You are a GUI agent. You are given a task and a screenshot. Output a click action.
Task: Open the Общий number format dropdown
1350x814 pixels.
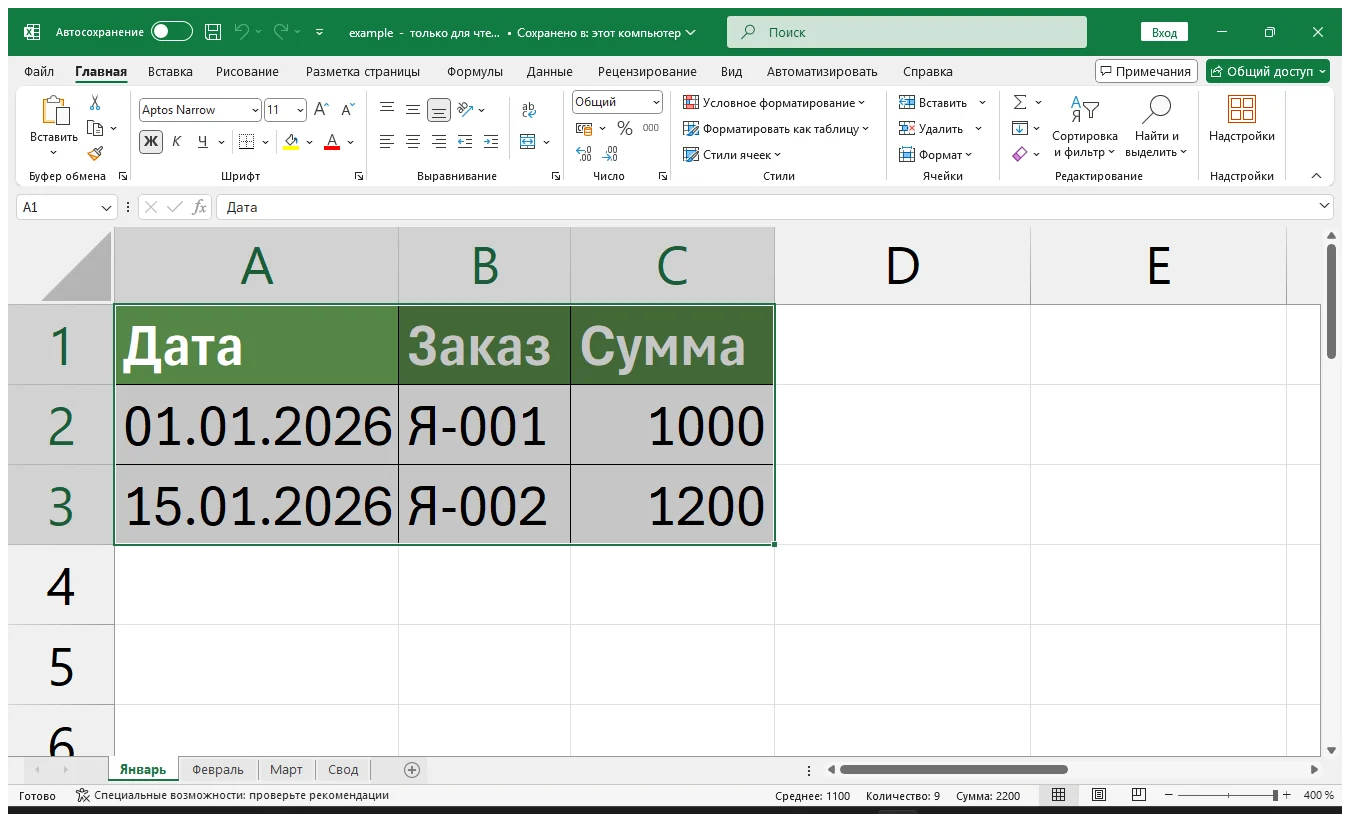pos(656,102)
